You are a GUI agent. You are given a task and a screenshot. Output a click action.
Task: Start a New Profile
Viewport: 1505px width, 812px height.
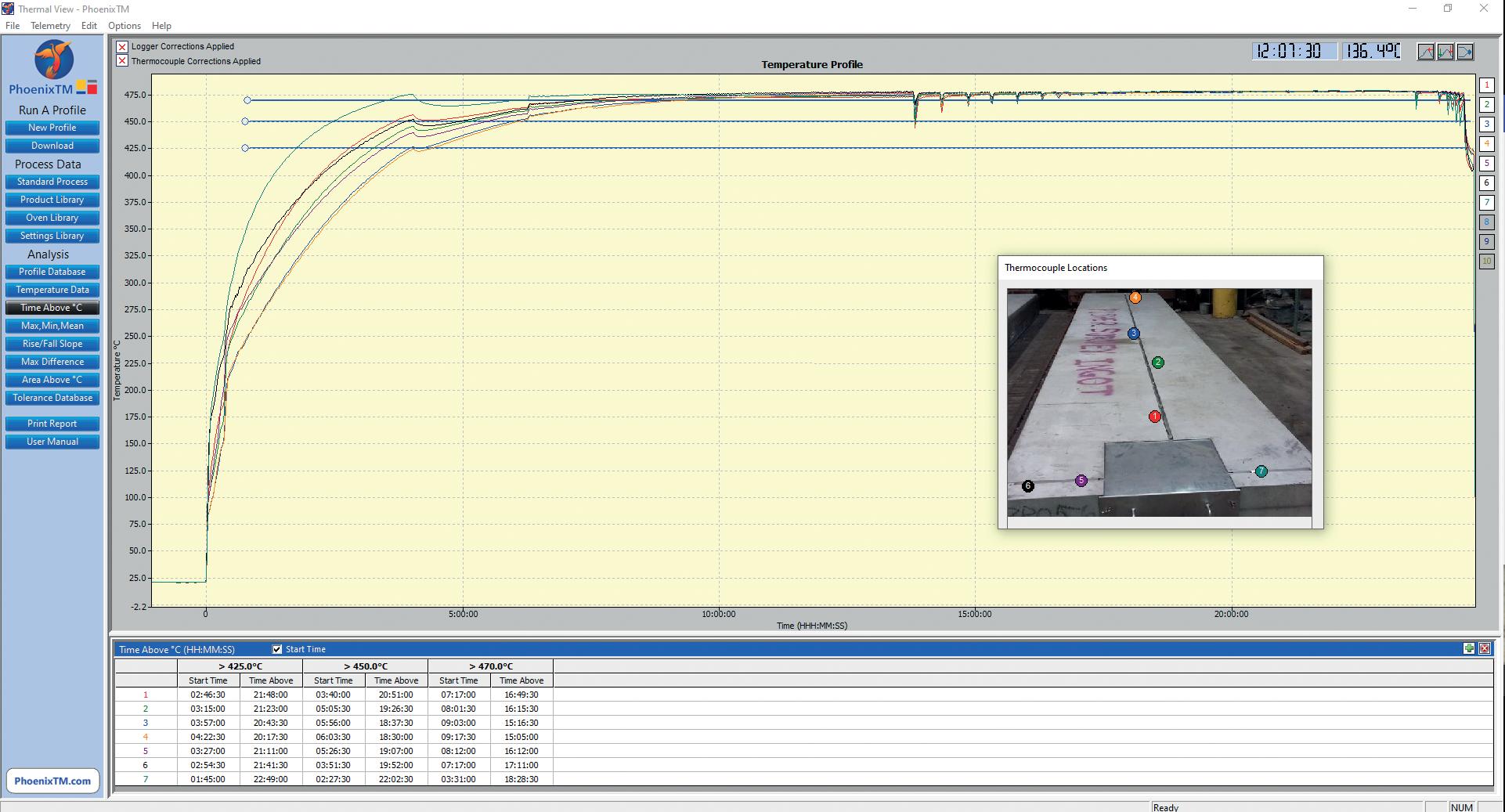(x=52, y=128)
